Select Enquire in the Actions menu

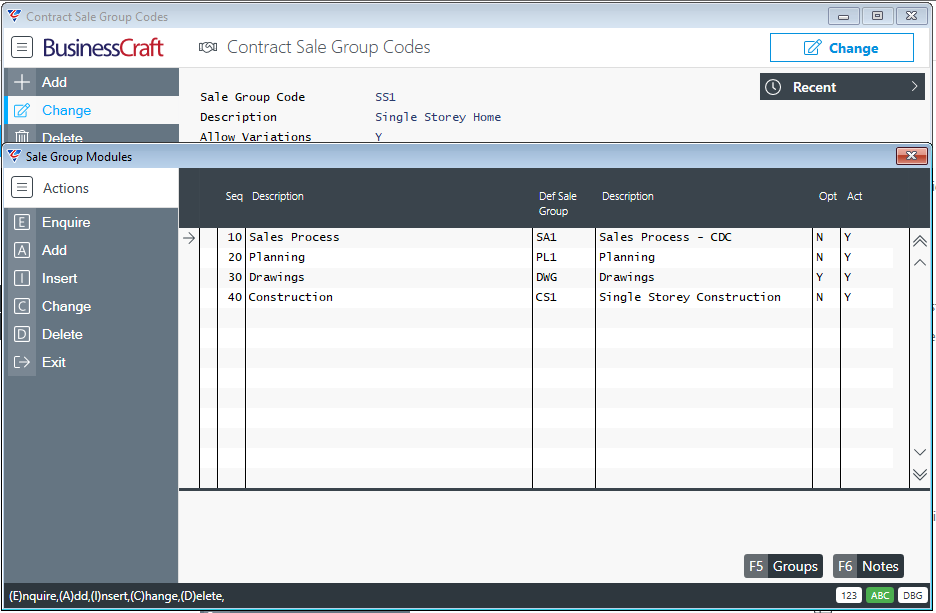(x=92, y=222)
